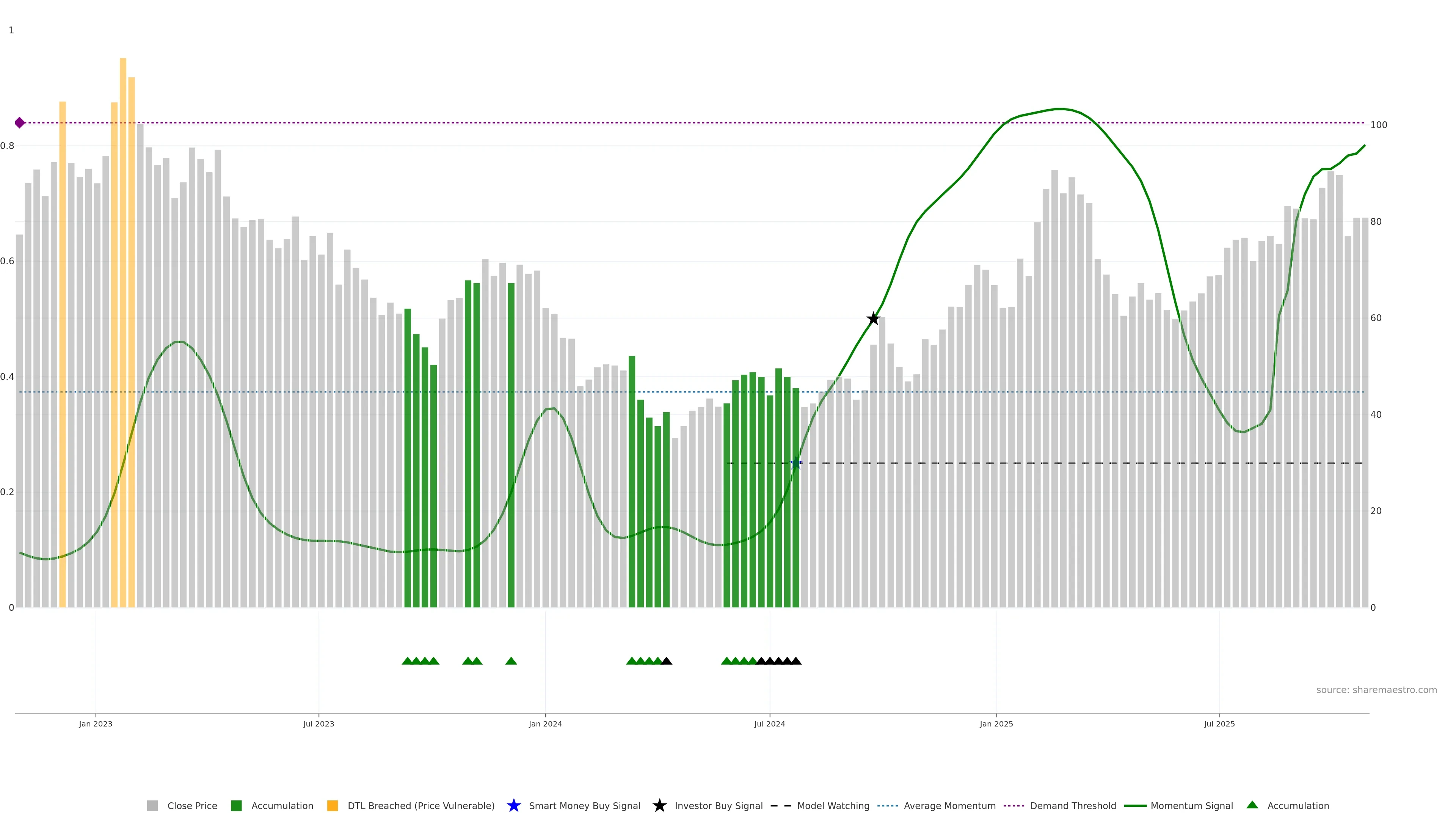Click the black Investor Buy Signal star on chart

click(x=873, y=319)
